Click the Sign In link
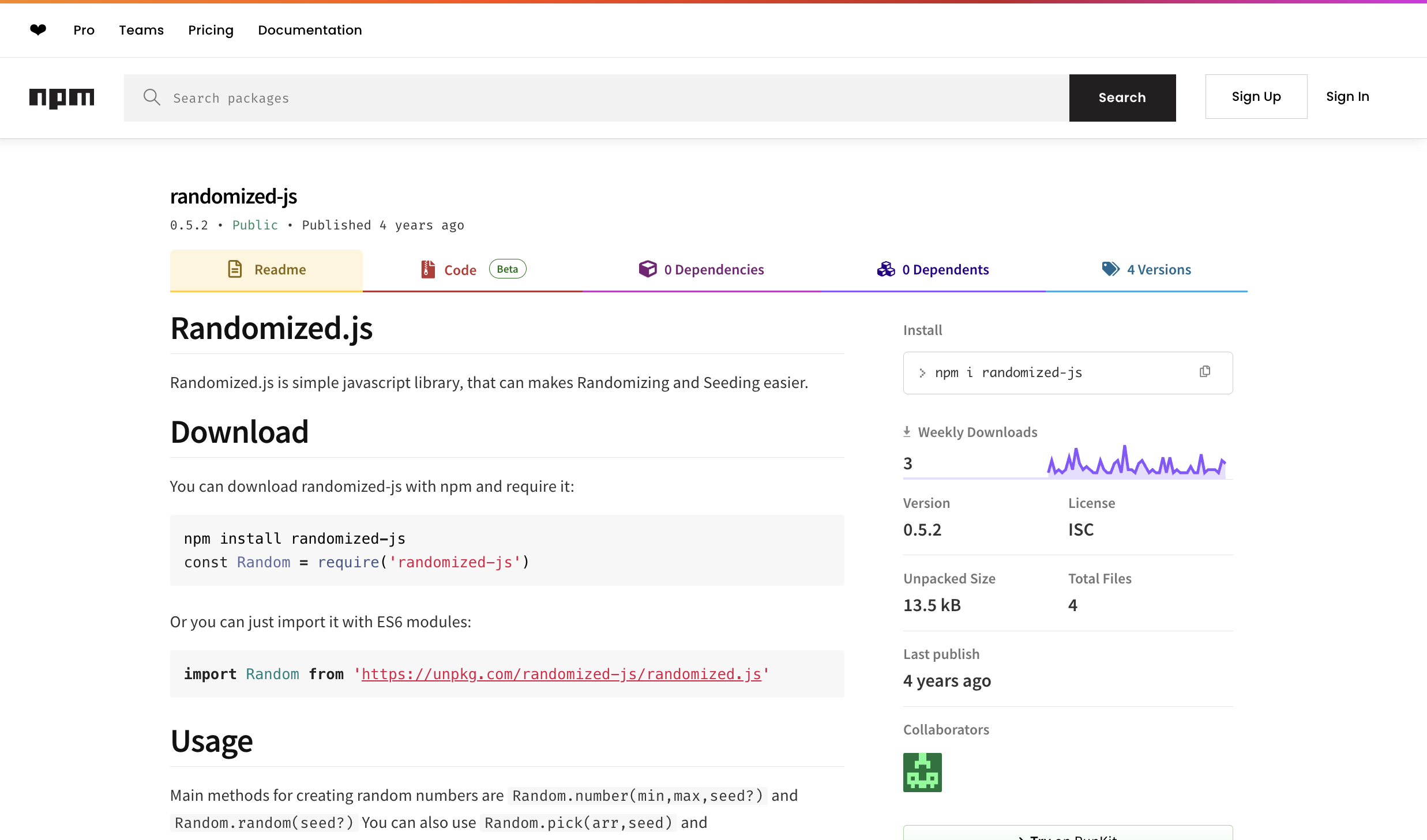1427x840 pixels. point(1347,97)
